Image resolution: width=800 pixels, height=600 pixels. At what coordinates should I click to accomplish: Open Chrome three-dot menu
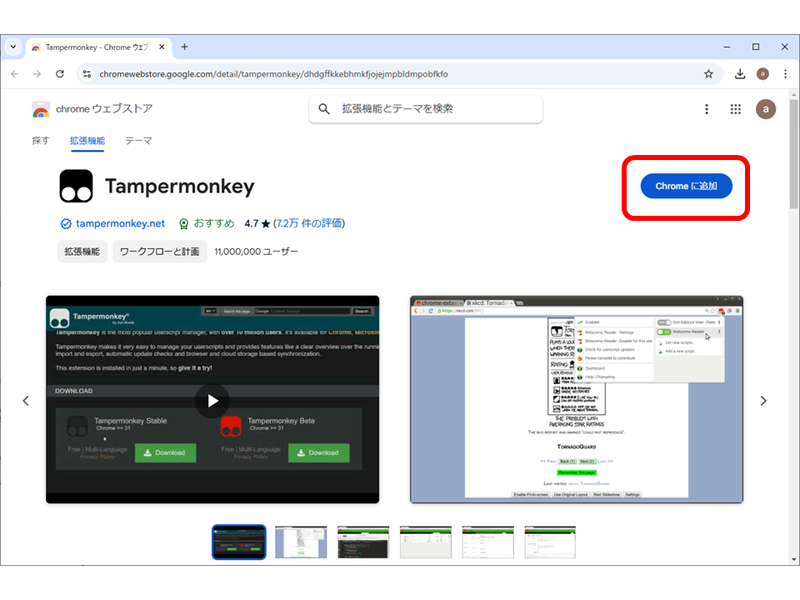click(x=785, y=74)
